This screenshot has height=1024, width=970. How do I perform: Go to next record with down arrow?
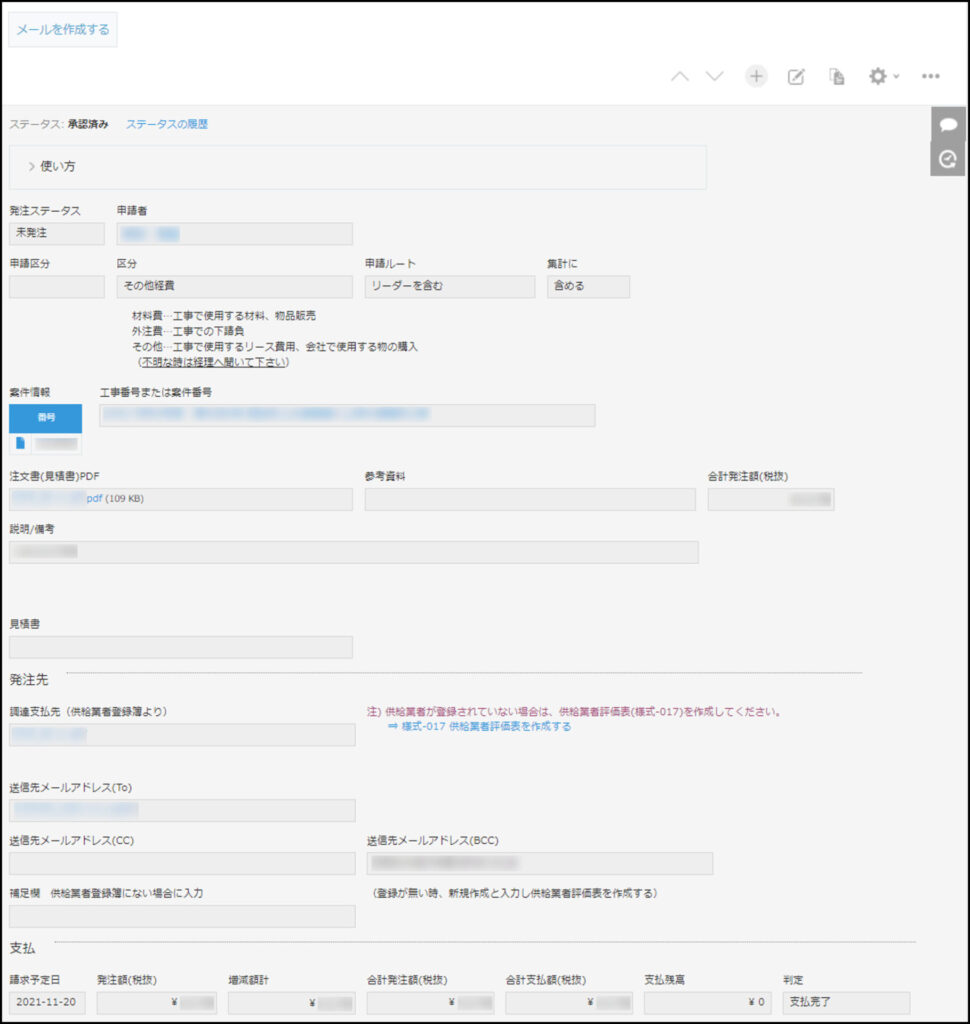(x=714, y=77)
